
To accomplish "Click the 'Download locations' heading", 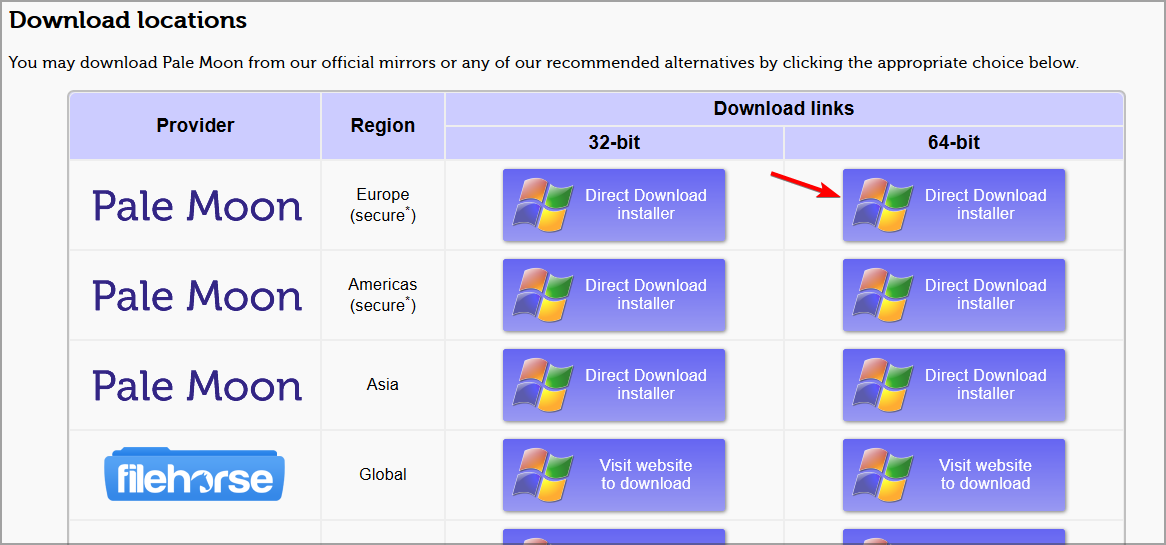I will [128, 21].
